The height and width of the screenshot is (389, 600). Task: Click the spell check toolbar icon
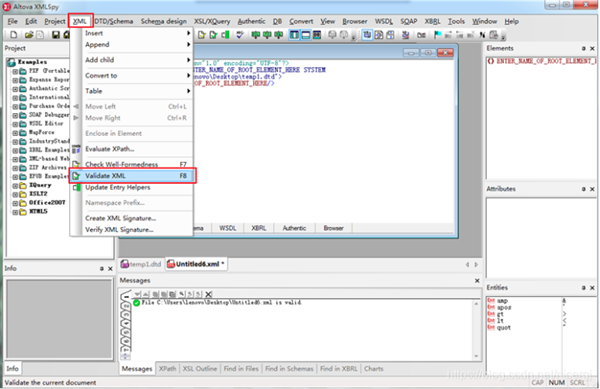240,35
